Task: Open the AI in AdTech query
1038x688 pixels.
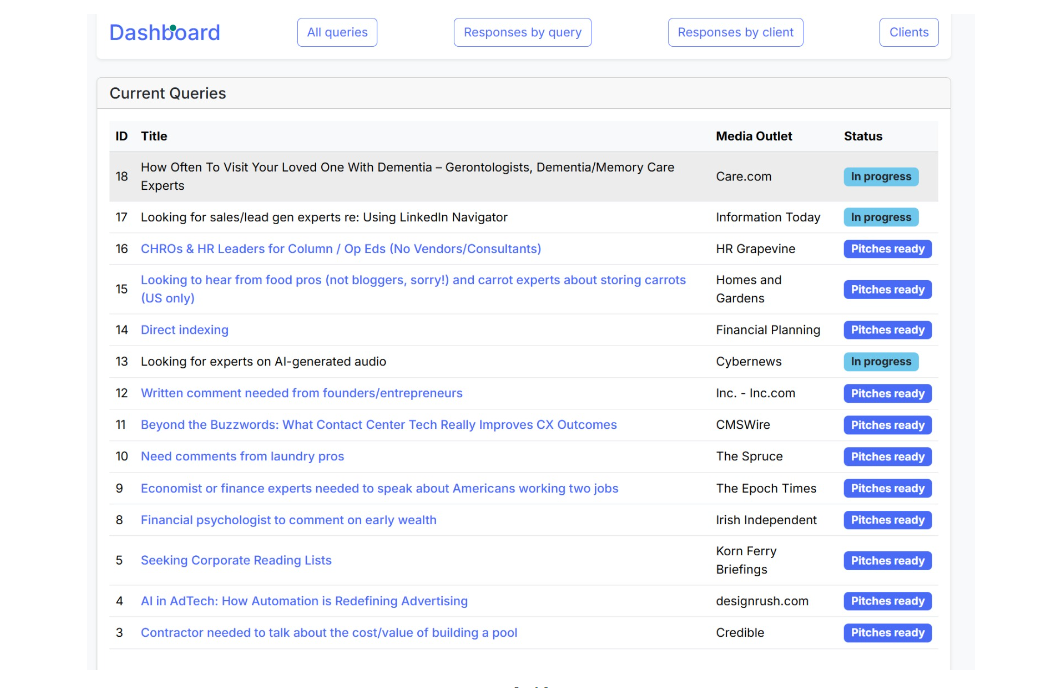Action: (304, 601)
